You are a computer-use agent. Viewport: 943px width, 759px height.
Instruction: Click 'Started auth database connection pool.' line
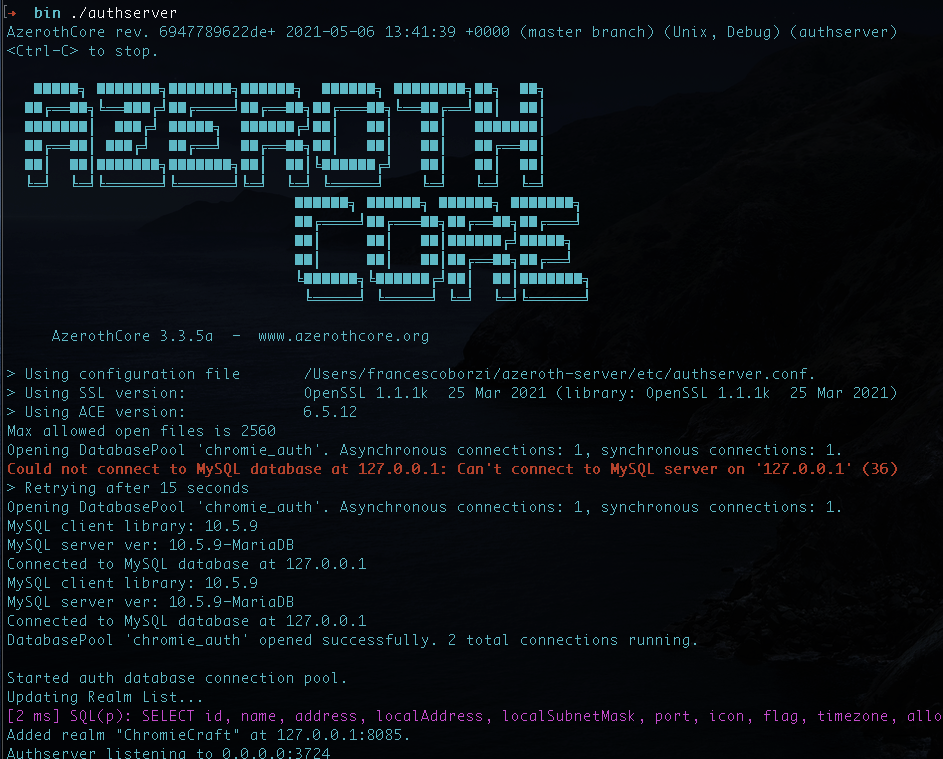click(x=177, y=678)
